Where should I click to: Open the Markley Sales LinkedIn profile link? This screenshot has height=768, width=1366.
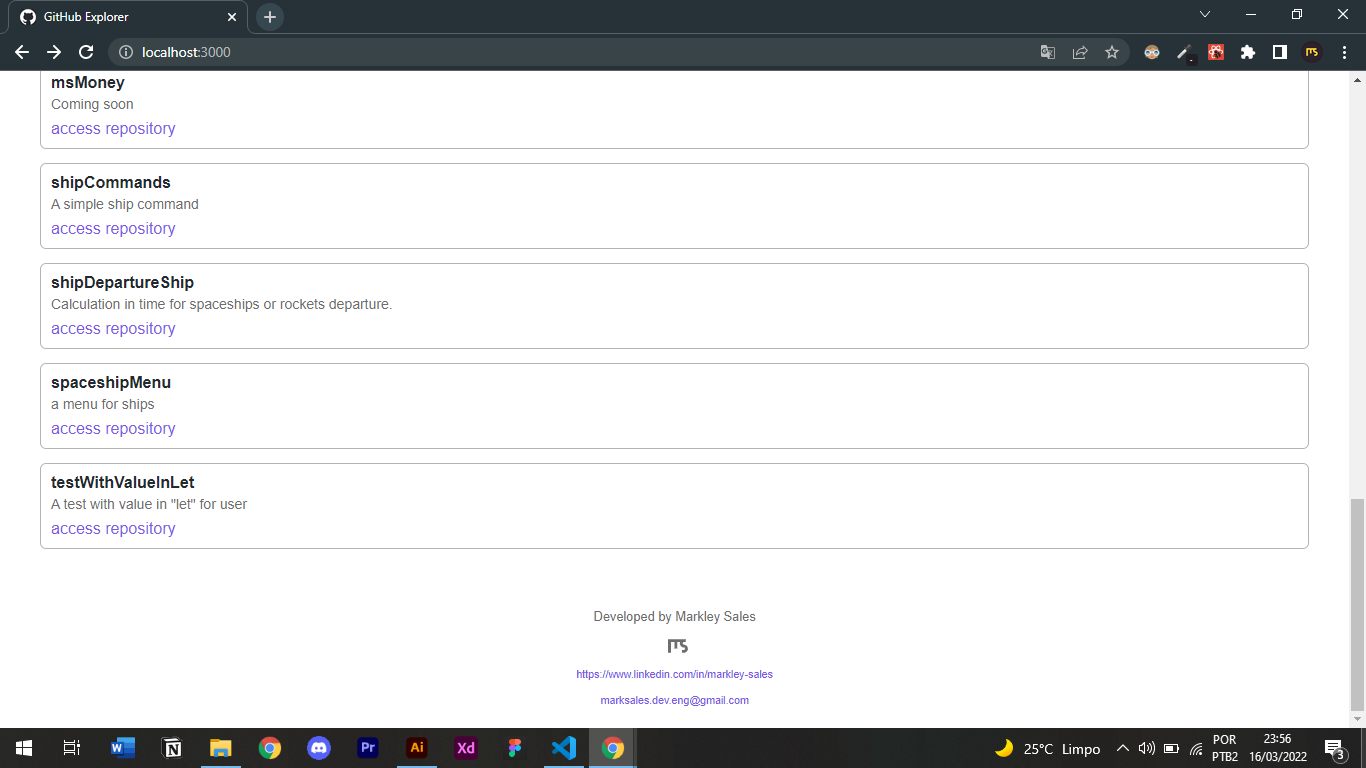coord(674,674)
